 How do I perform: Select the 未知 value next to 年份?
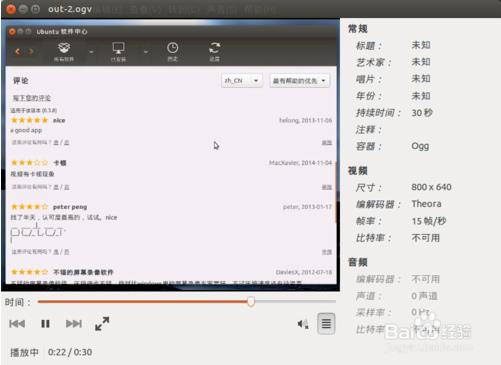pos(421,96)
